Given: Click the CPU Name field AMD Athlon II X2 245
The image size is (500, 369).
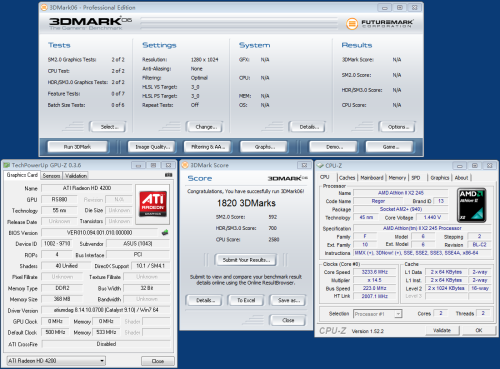Looking at the screenshot, I should point(401,193).
